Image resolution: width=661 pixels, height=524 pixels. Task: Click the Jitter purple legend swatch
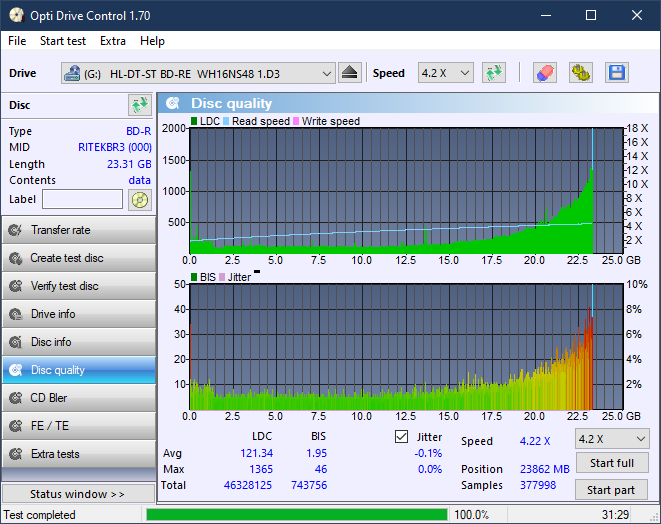(x=222, y=277)
